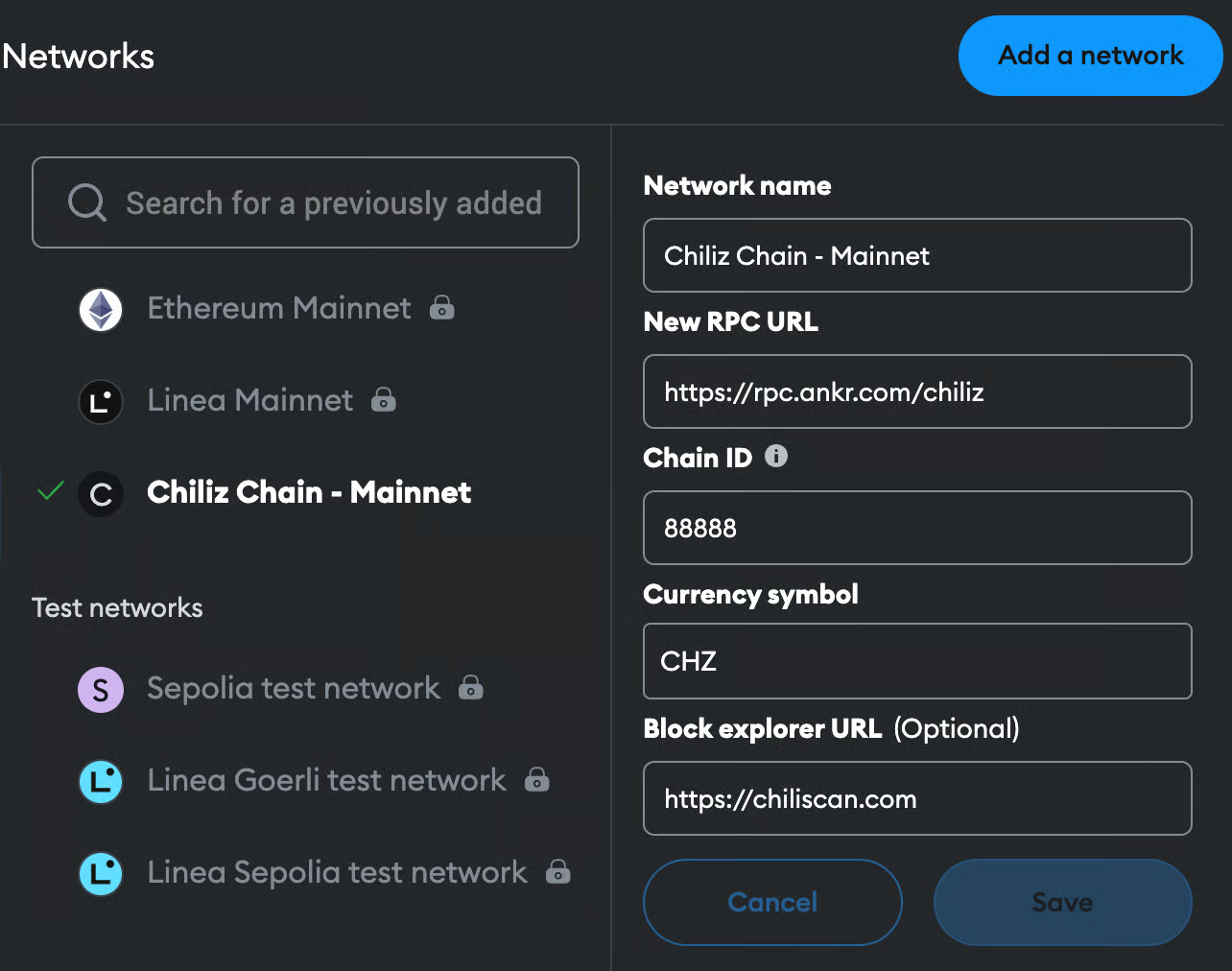Cancel the network edits

[x=772, y=902]
